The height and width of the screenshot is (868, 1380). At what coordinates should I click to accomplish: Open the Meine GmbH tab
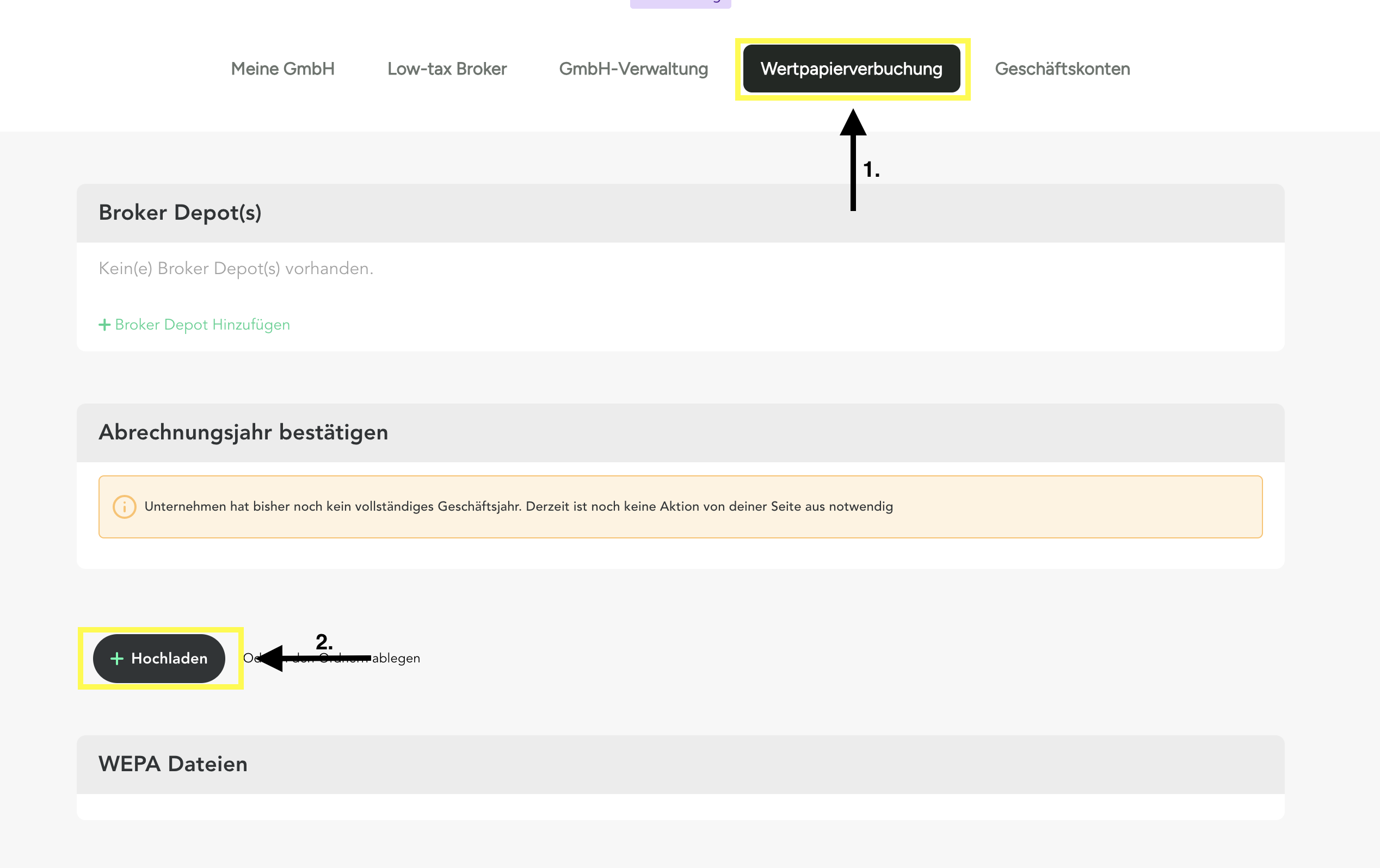tap(282, 69)
